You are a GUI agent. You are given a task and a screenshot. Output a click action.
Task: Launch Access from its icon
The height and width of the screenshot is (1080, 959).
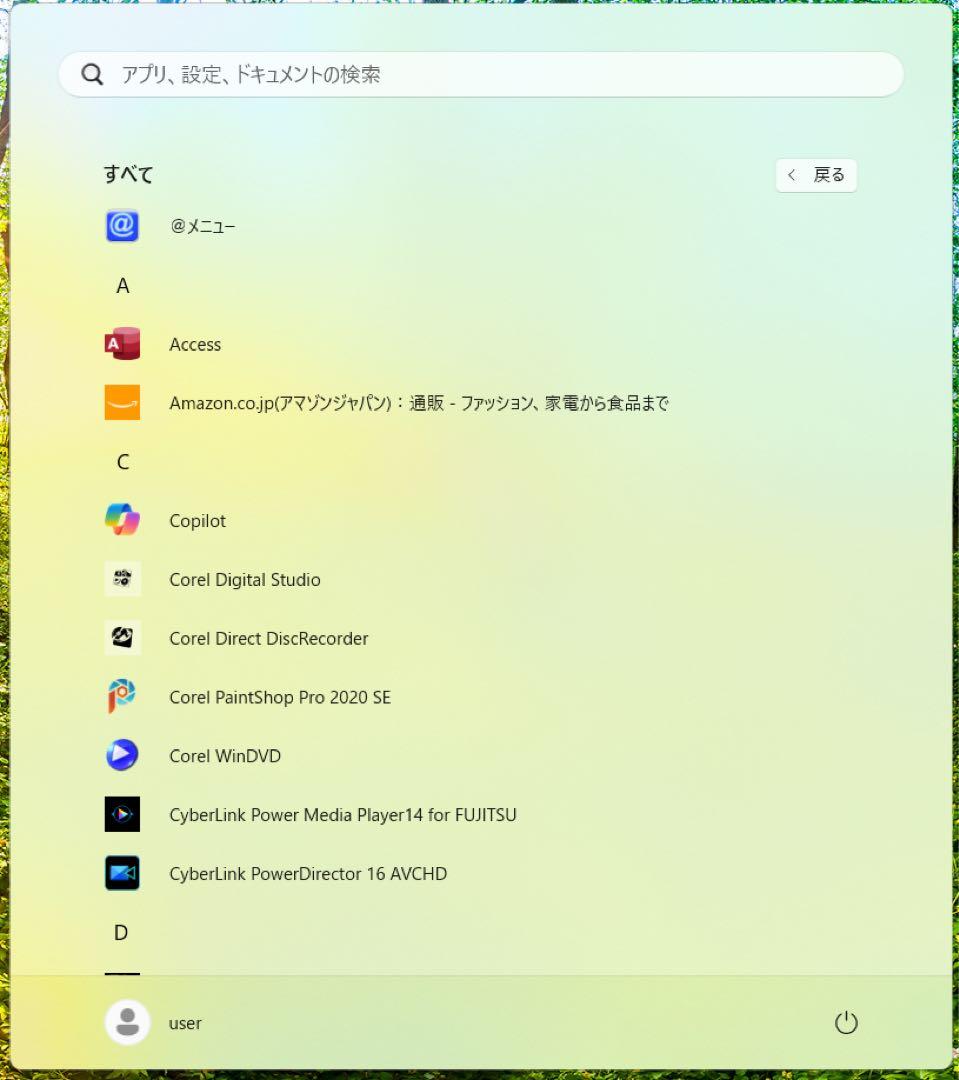tap(122, 344)
